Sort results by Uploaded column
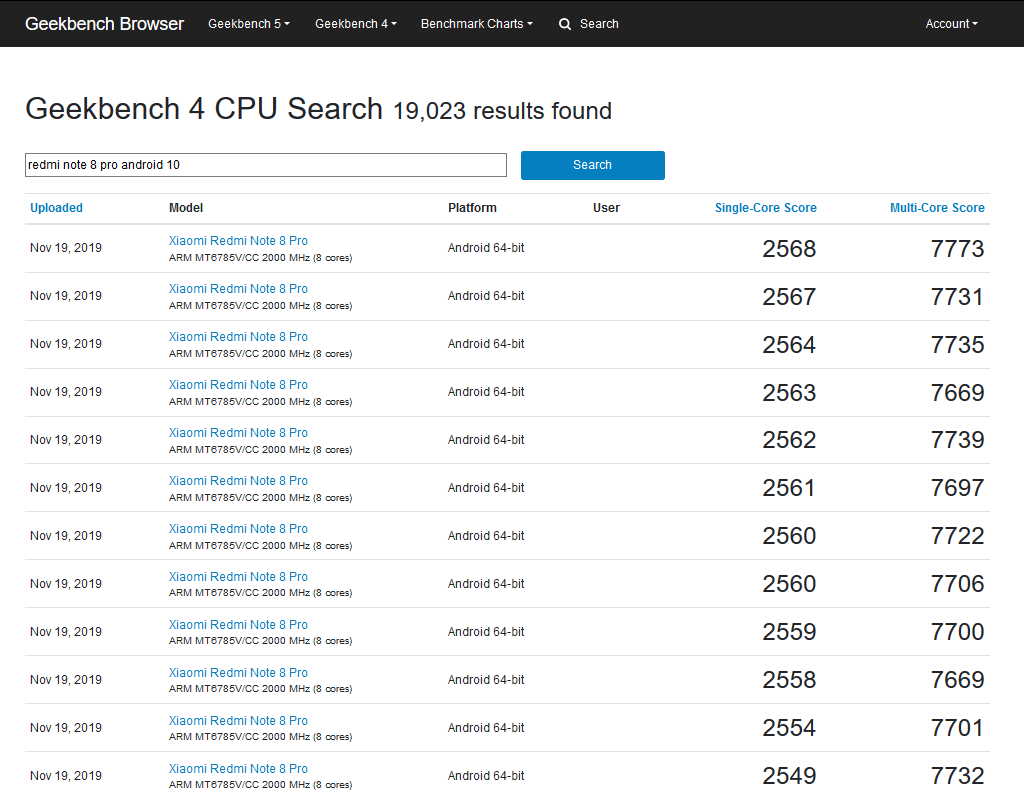 56,208
